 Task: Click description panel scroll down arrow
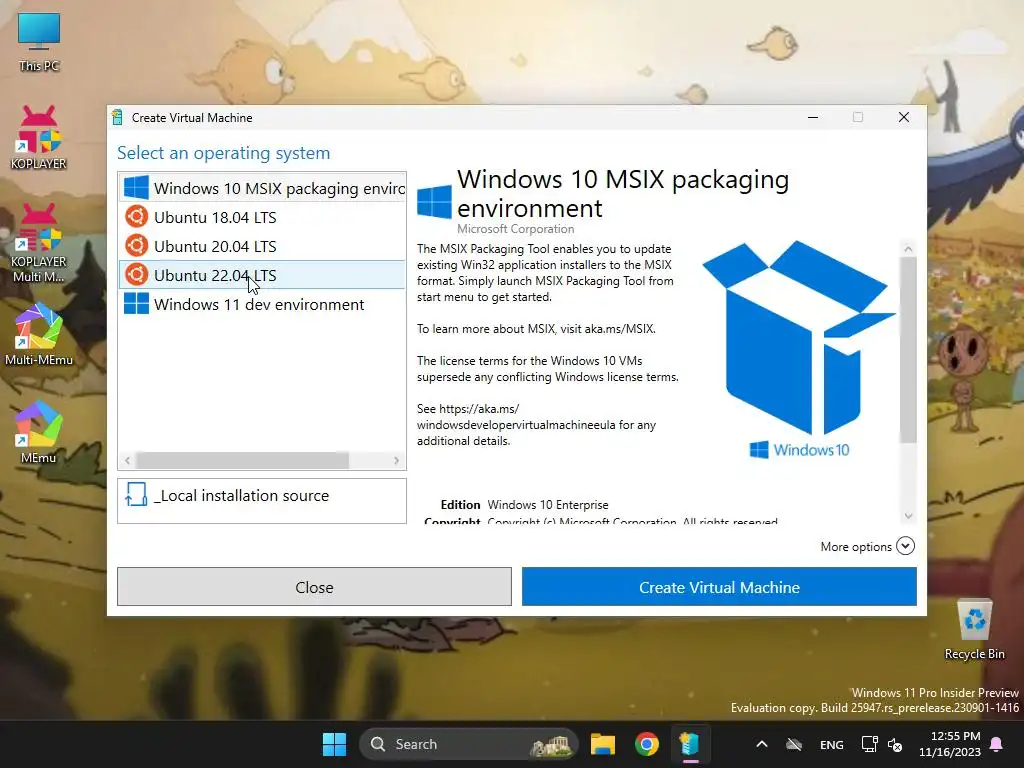click(x=908, y=516)
